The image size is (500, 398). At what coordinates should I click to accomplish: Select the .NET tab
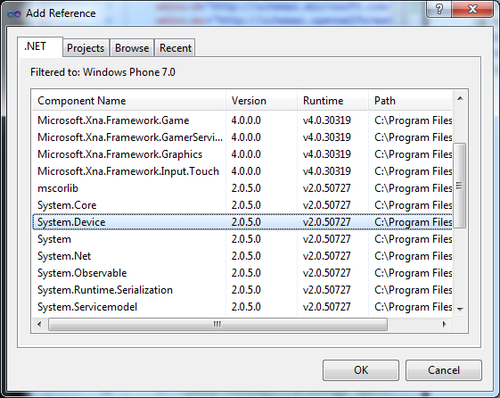pyautogui.click(x=40, y=47)
